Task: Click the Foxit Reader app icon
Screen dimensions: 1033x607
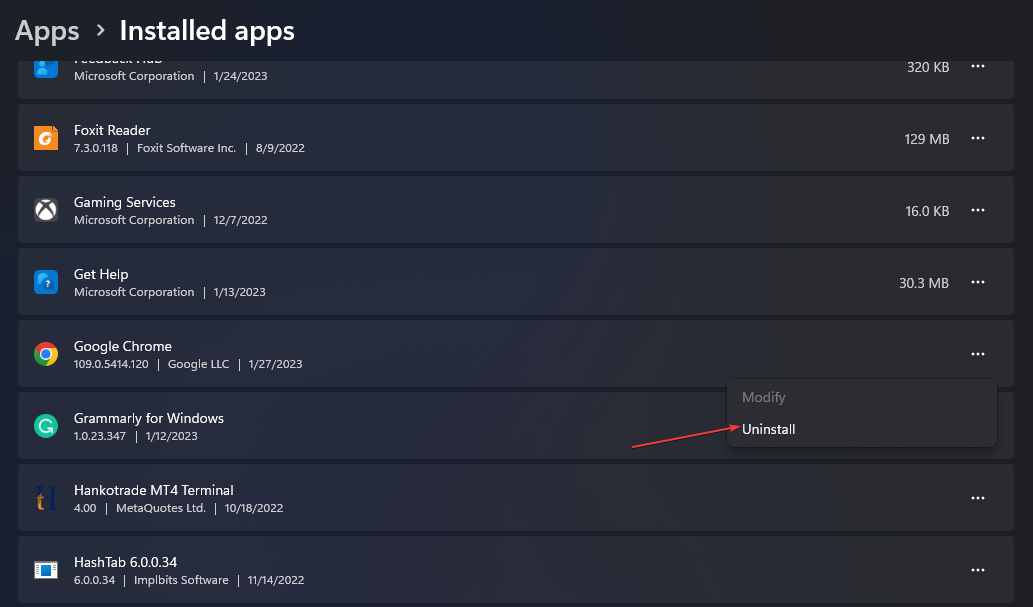Action: [46, 138]
